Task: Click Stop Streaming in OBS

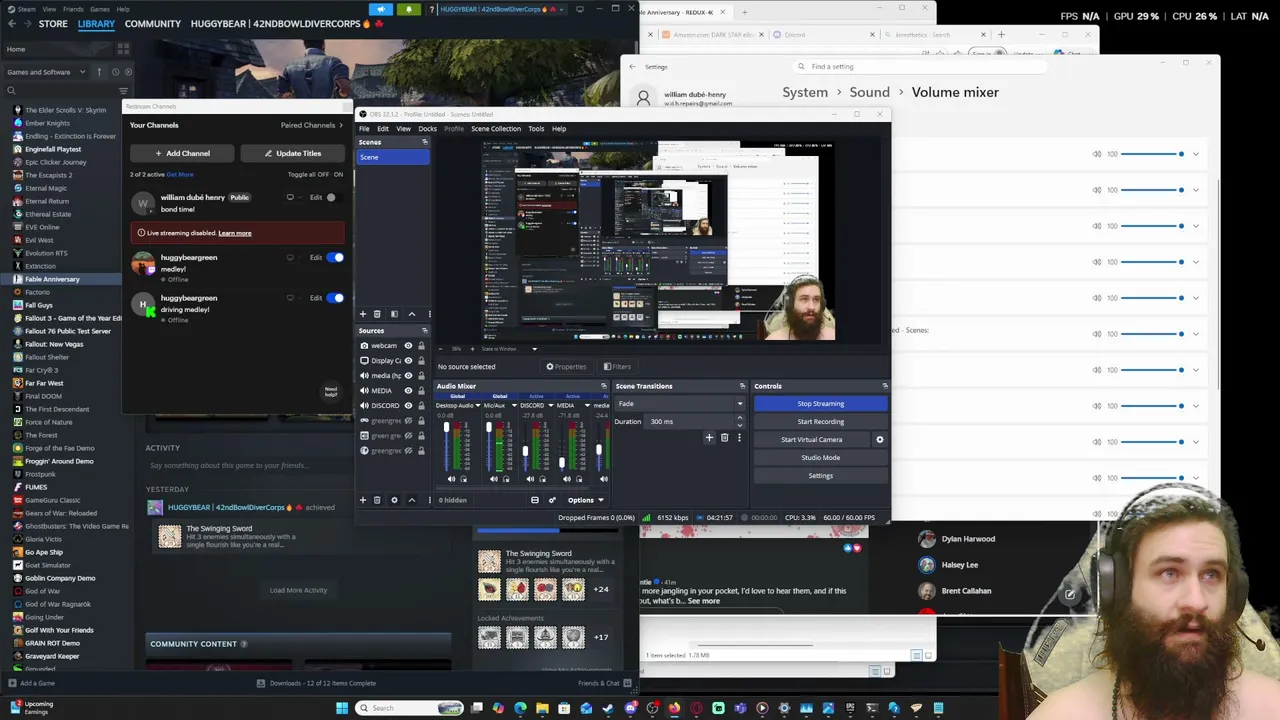Action: click(x=820, y=404)
